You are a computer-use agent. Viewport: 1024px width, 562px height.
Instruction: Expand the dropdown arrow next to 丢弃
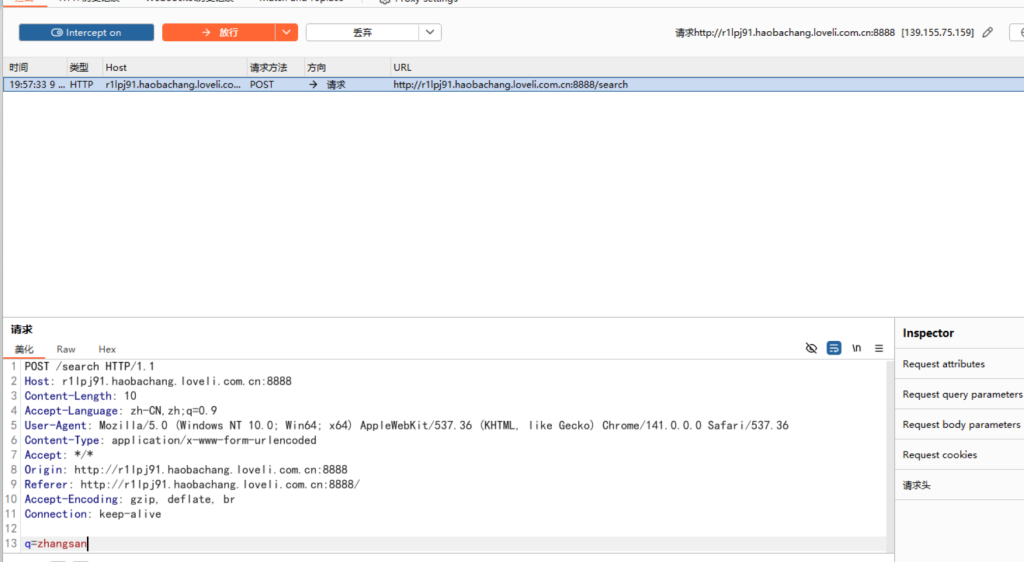430,33
